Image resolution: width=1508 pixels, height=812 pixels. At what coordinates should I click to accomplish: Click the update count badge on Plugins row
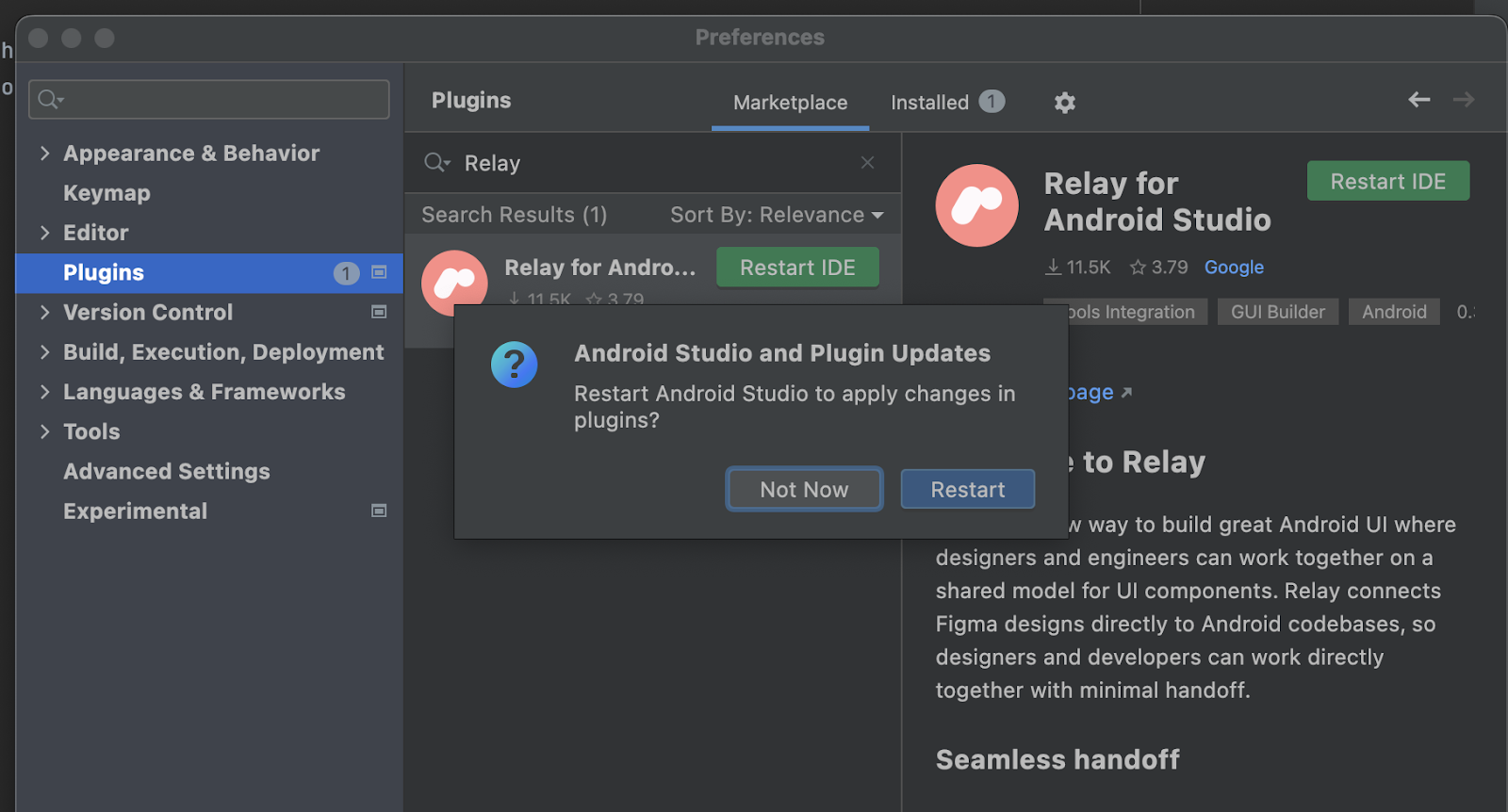[x=346, y=273]
